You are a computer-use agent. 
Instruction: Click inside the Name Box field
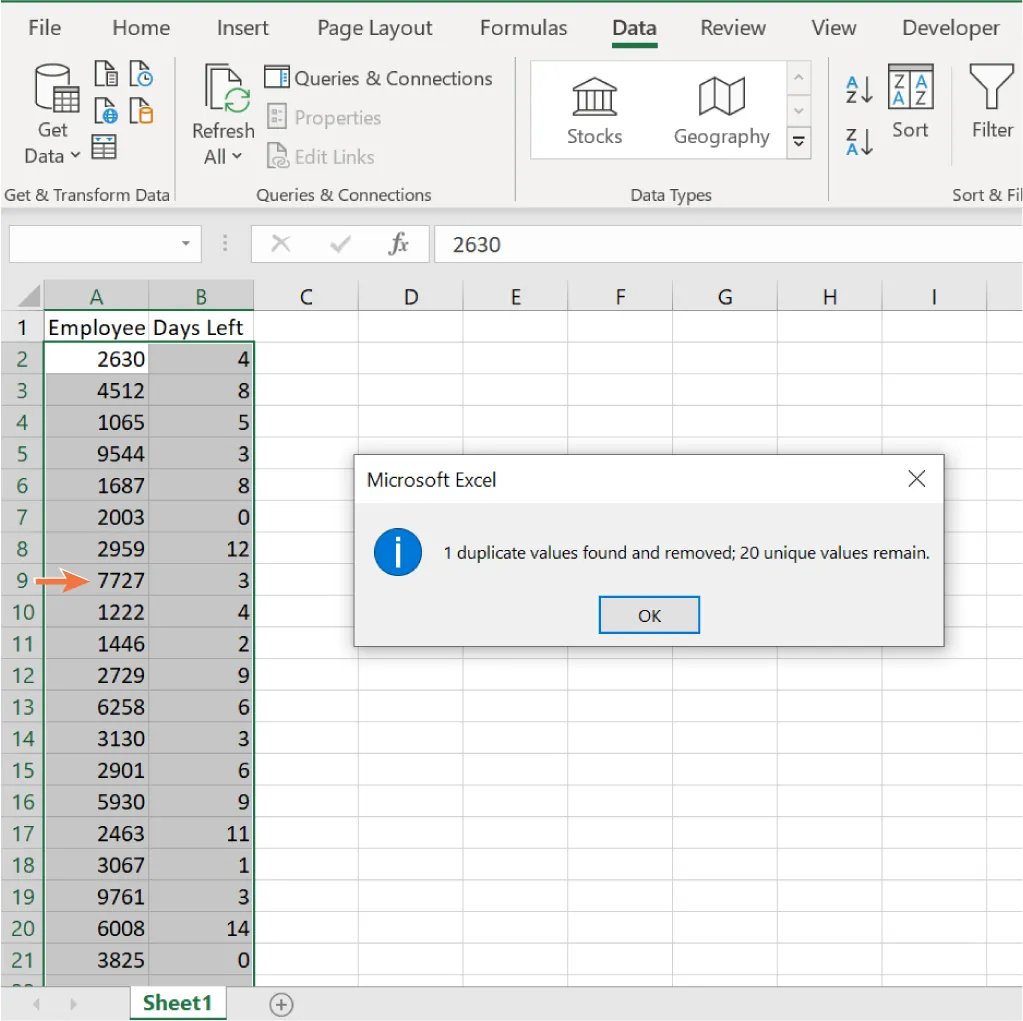tap(95, 243)
